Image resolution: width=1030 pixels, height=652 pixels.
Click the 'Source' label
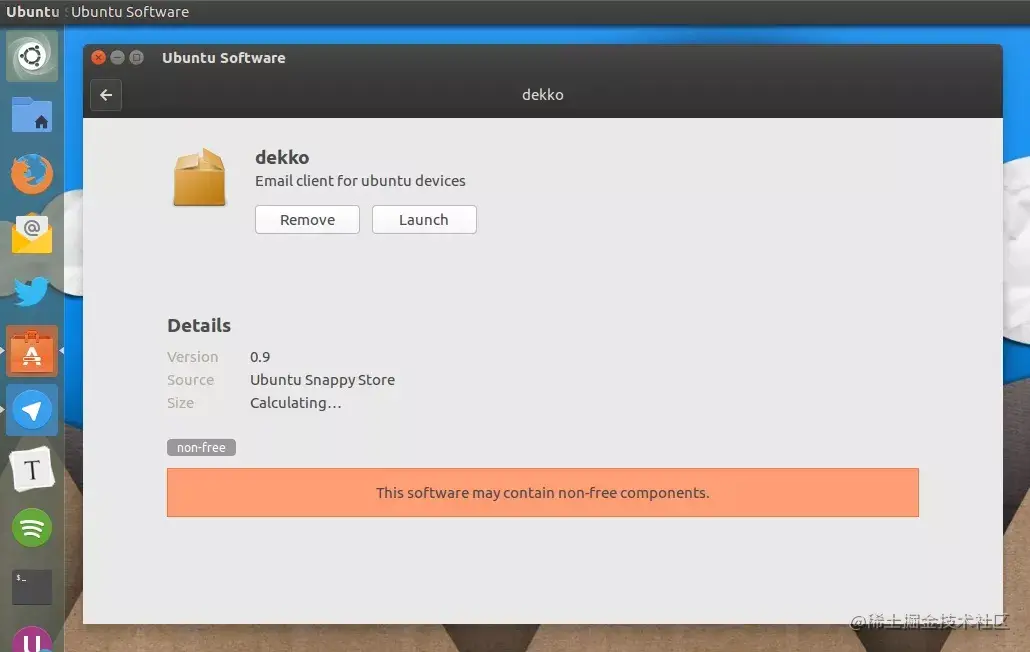190,380
